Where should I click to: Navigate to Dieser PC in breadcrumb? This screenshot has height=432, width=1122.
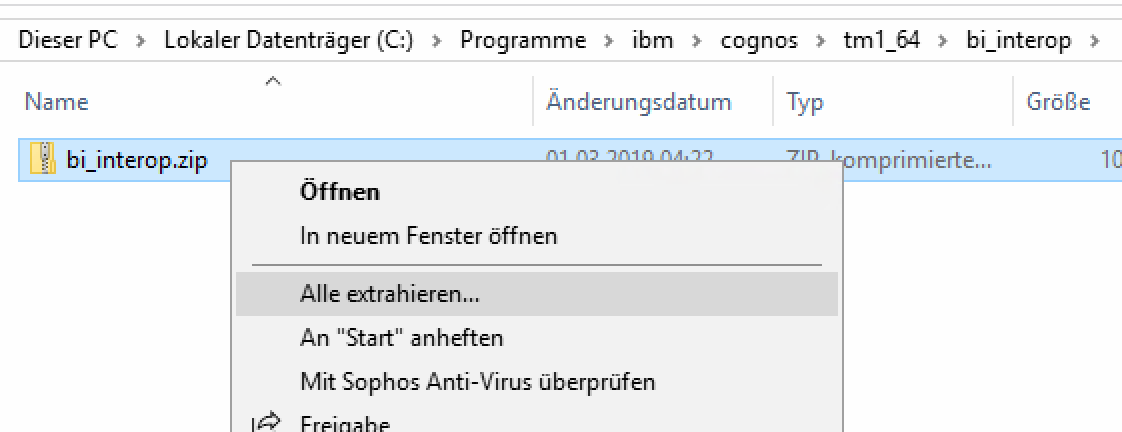tap(68, 41)
